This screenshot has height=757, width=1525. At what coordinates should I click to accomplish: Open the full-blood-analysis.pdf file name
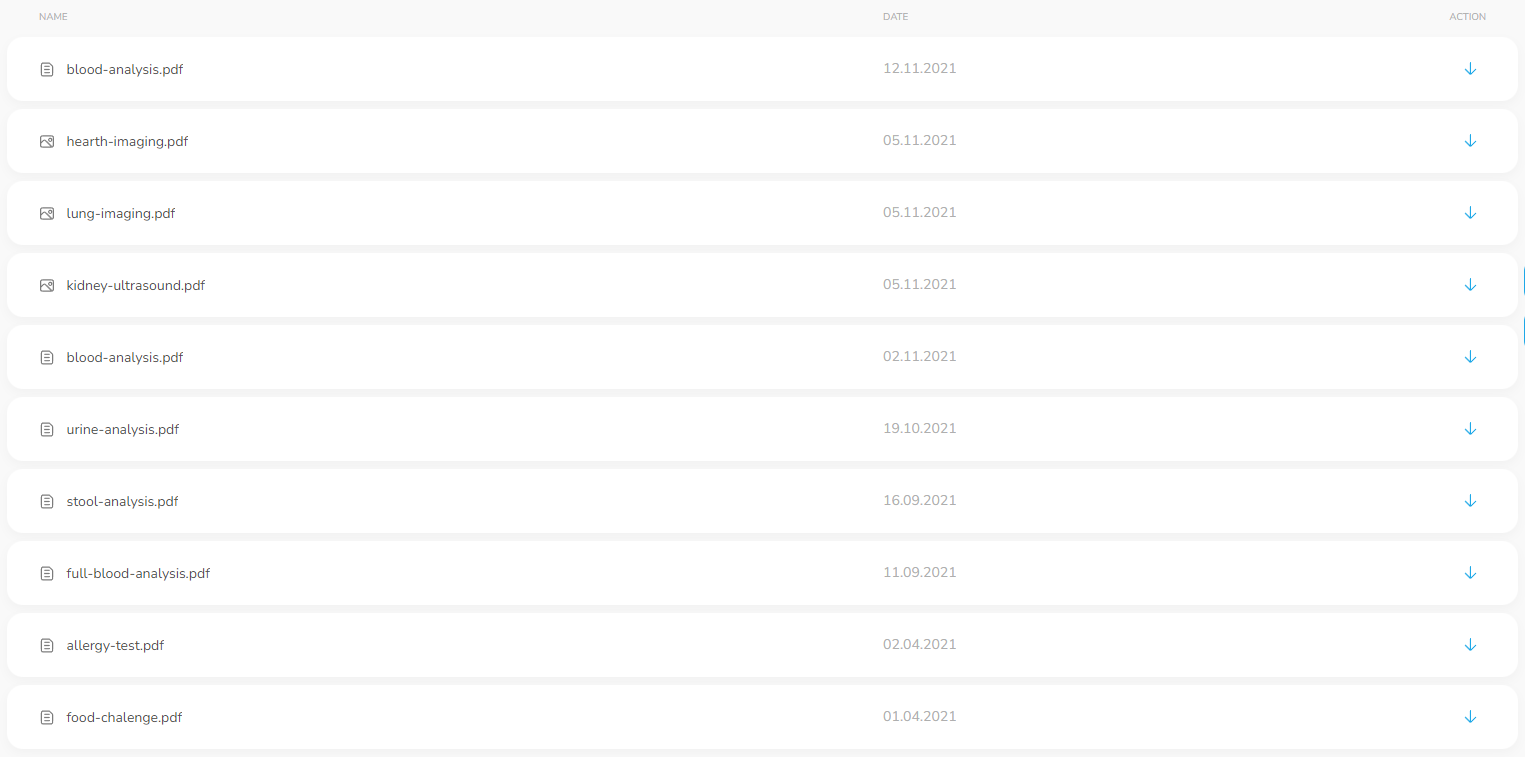[x=138, y=573]
